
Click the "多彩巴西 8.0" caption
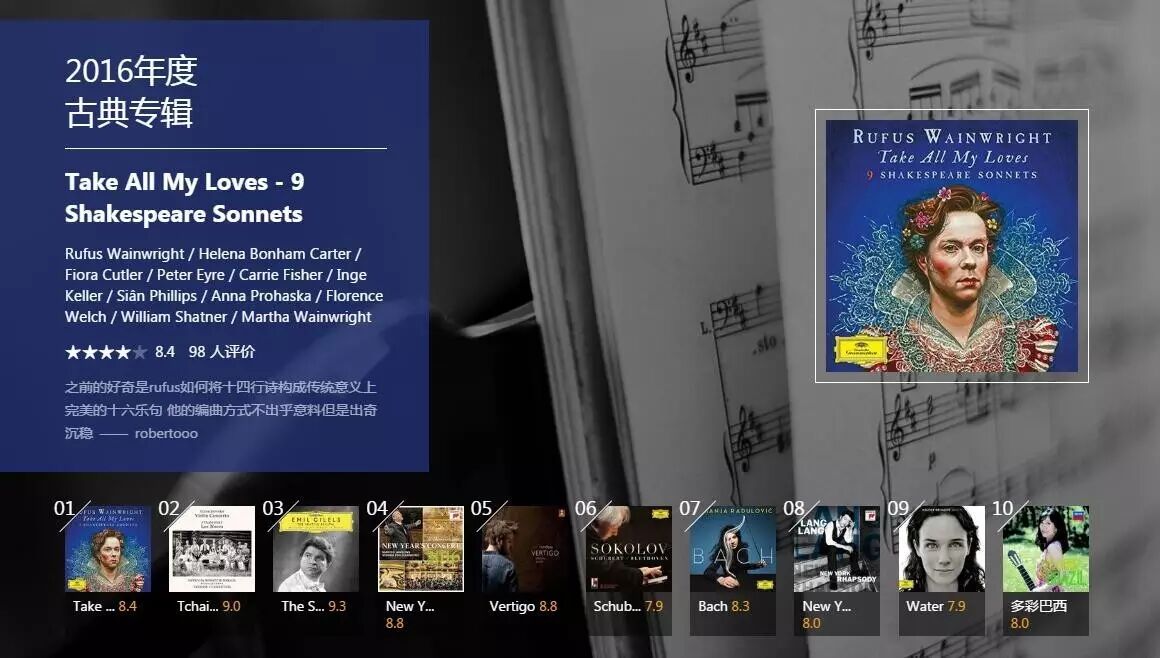tap(1039, 614)
